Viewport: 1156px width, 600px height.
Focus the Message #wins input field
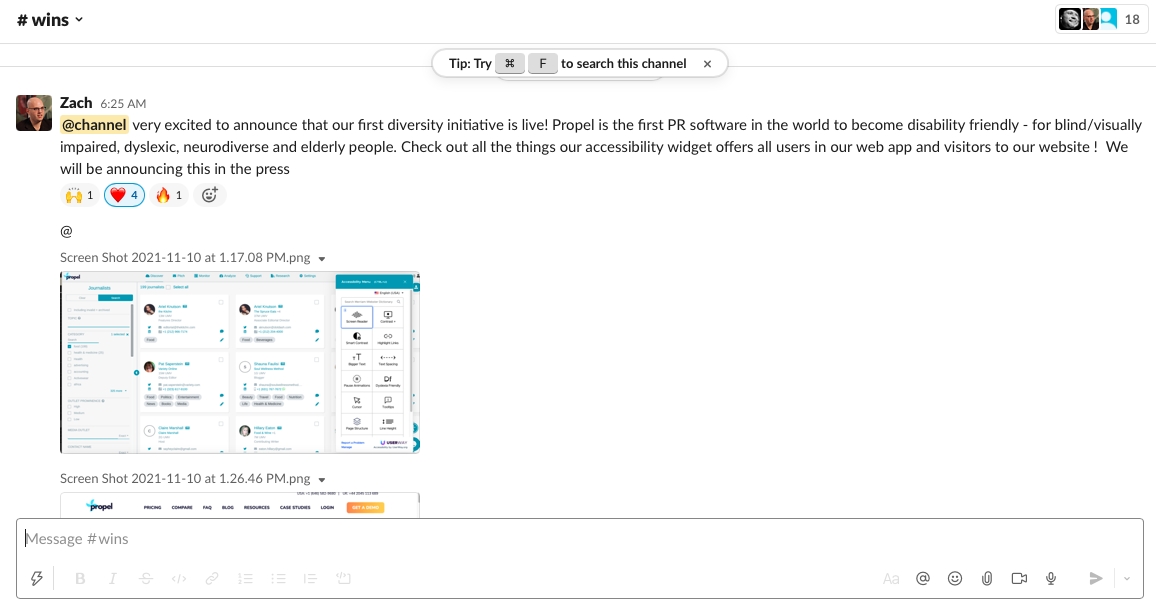pos(579,539)
